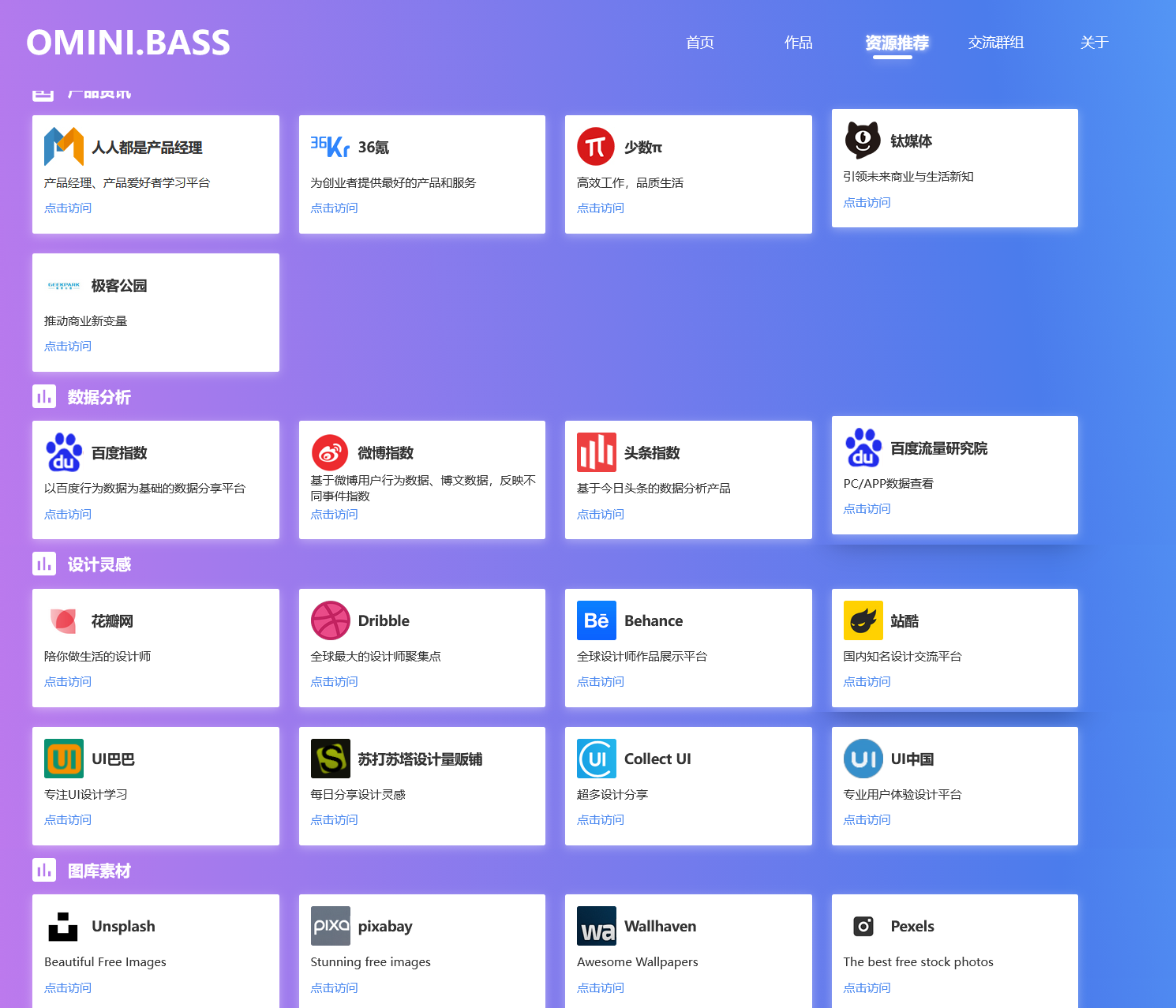Click 点击访问 under 少数π
Image resolution: width=1176 pixels, height=1008 pixels.
[601, 208]
